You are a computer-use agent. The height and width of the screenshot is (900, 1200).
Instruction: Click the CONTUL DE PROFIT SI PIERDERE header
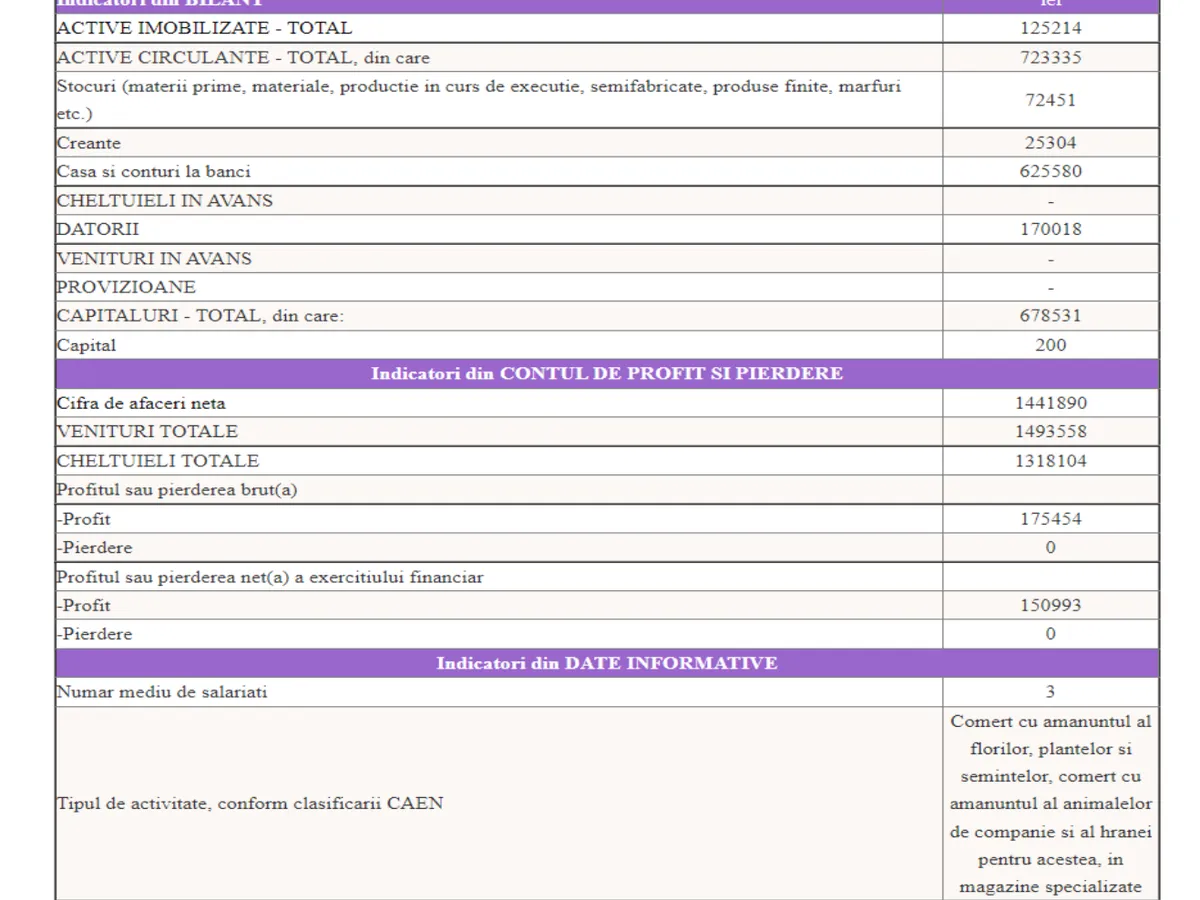(607, 374)
